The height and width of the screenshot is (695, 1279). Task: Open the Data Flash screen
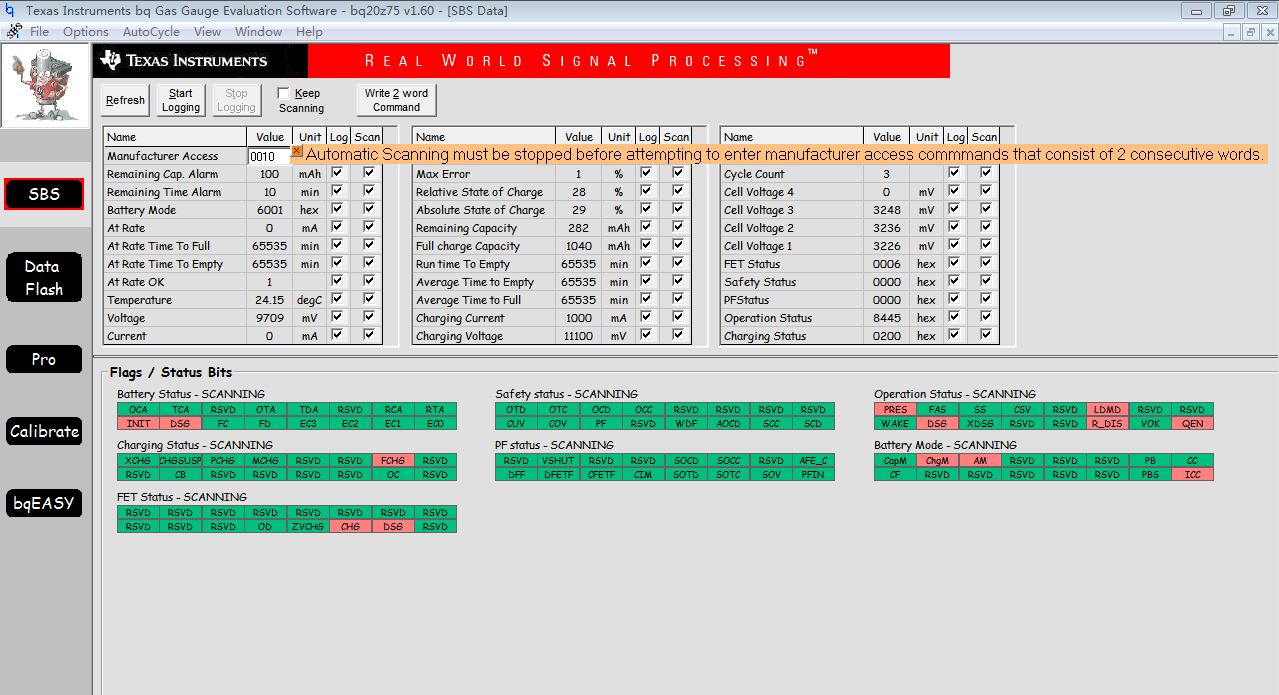coord(43,278)
